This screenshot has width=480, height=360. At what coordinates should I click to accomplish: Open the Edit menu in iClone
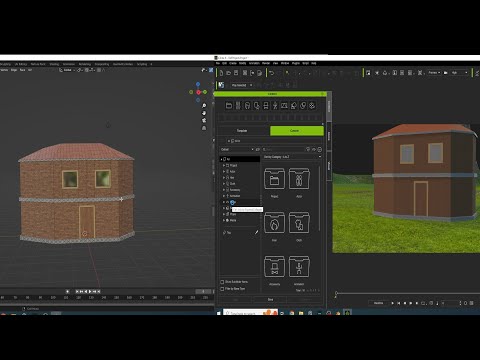(x=225, y=63)
